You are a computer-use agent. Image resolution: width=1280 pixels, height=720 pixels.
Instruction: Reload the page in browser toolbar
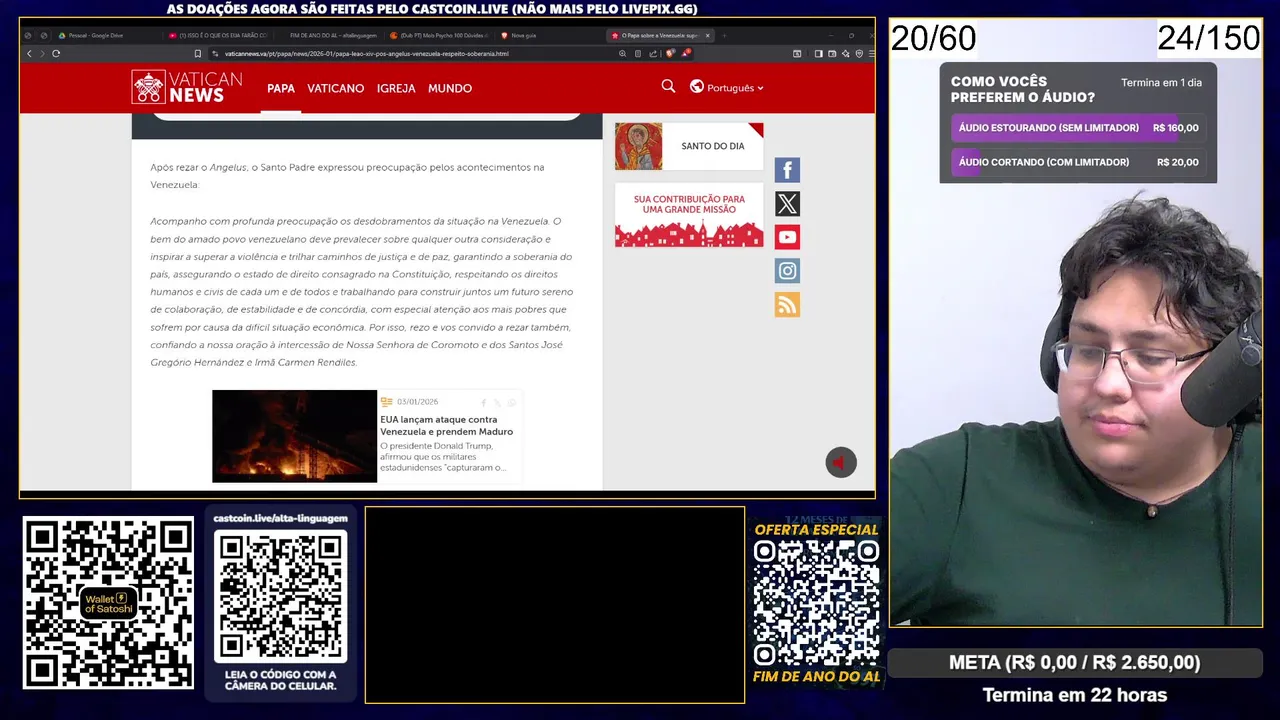(56, 53)
